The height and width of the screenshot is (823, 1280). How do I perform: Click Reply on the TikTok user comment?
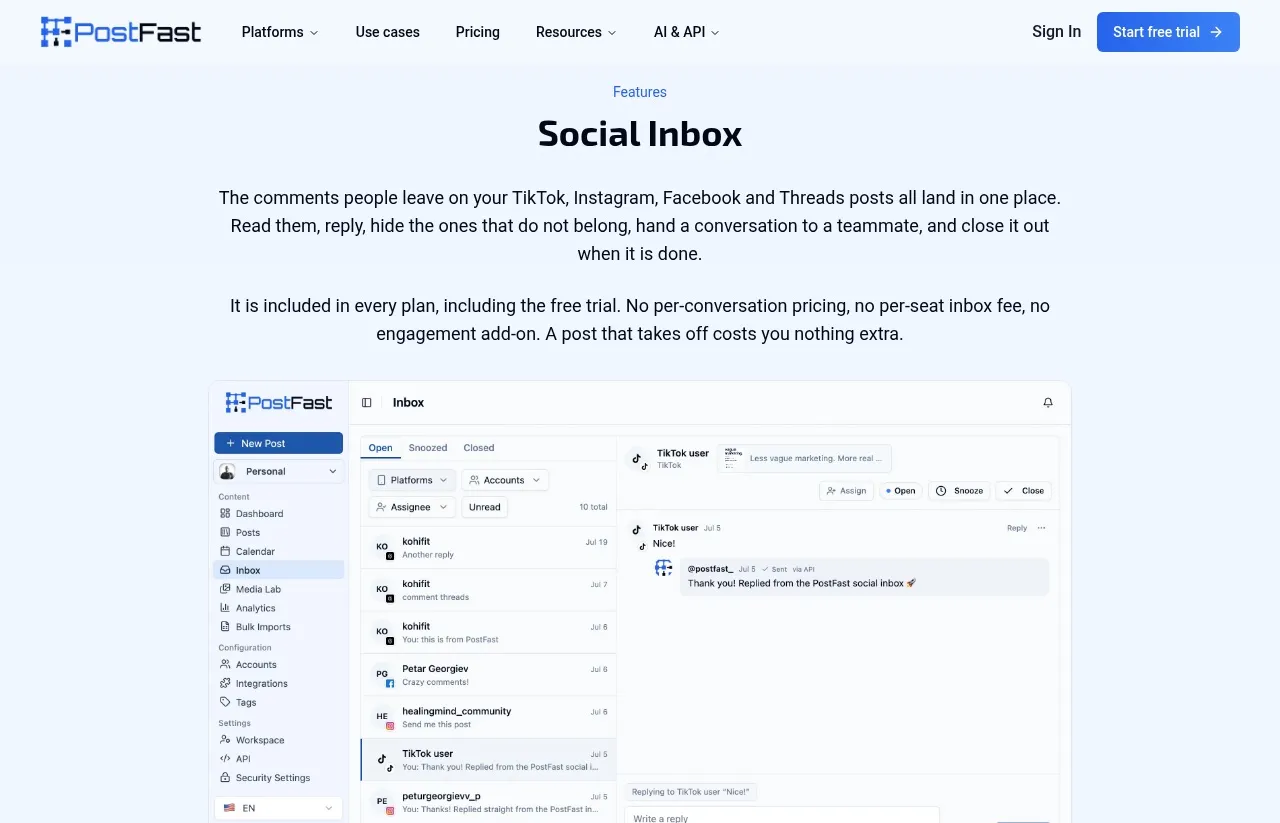(1017, 528)
